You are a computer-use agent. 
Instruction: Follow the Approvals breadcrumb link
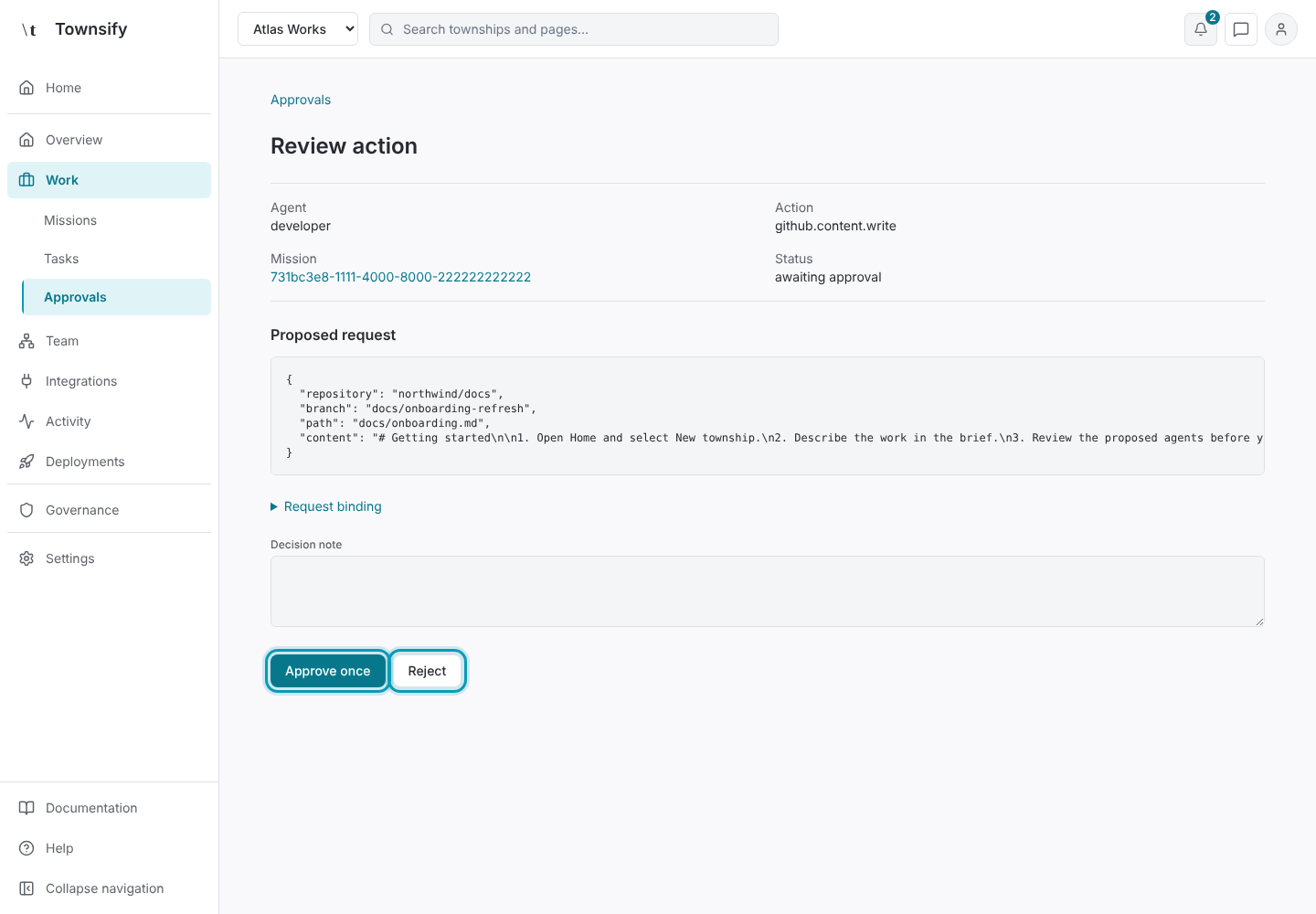coord(301,100)
